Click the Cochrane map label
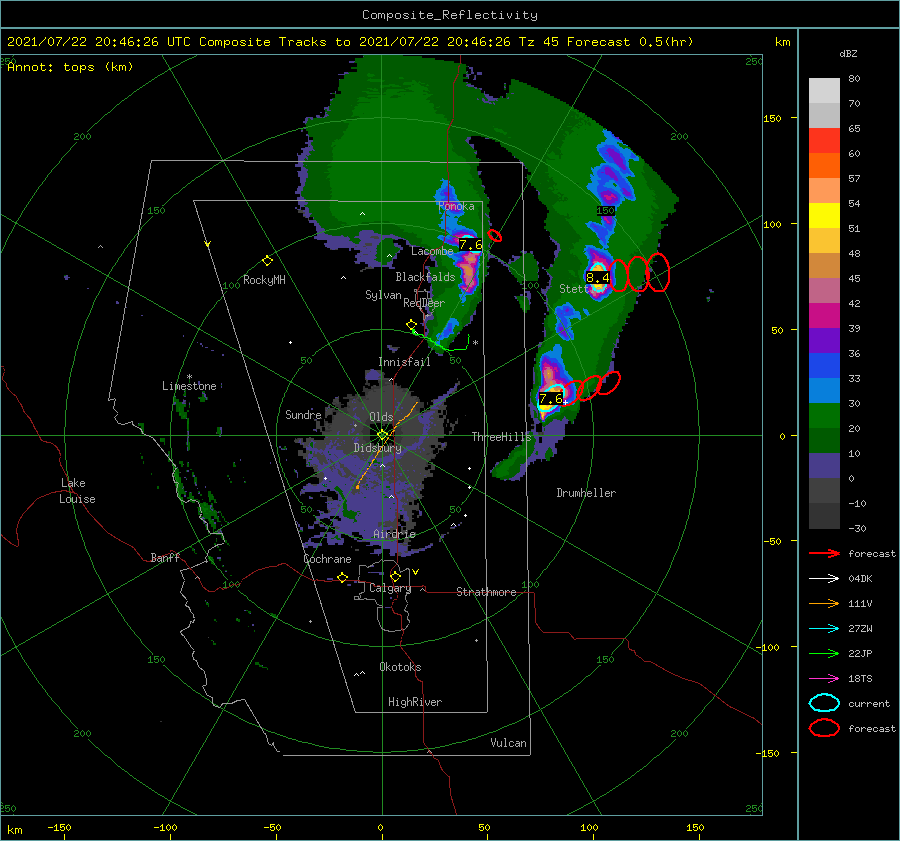The width and height of the screenshot is (900, 841). 327,559
